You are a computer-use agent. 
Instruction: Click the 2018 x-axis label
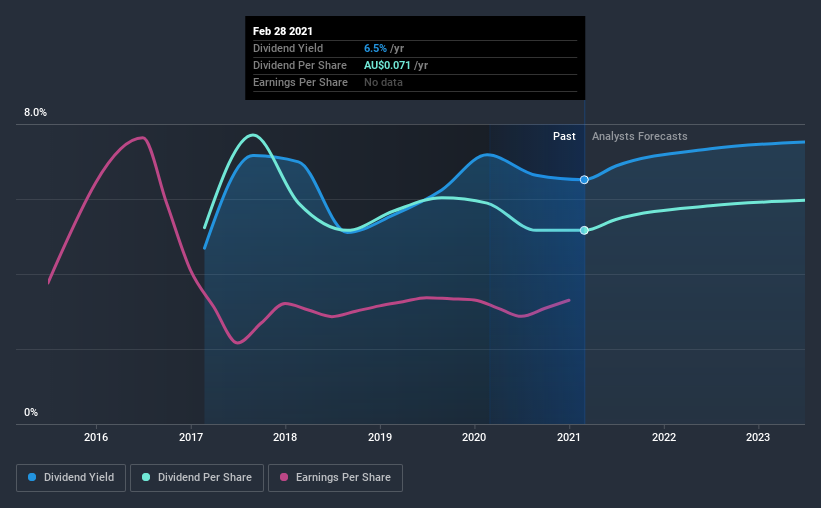tap(285, 437)
